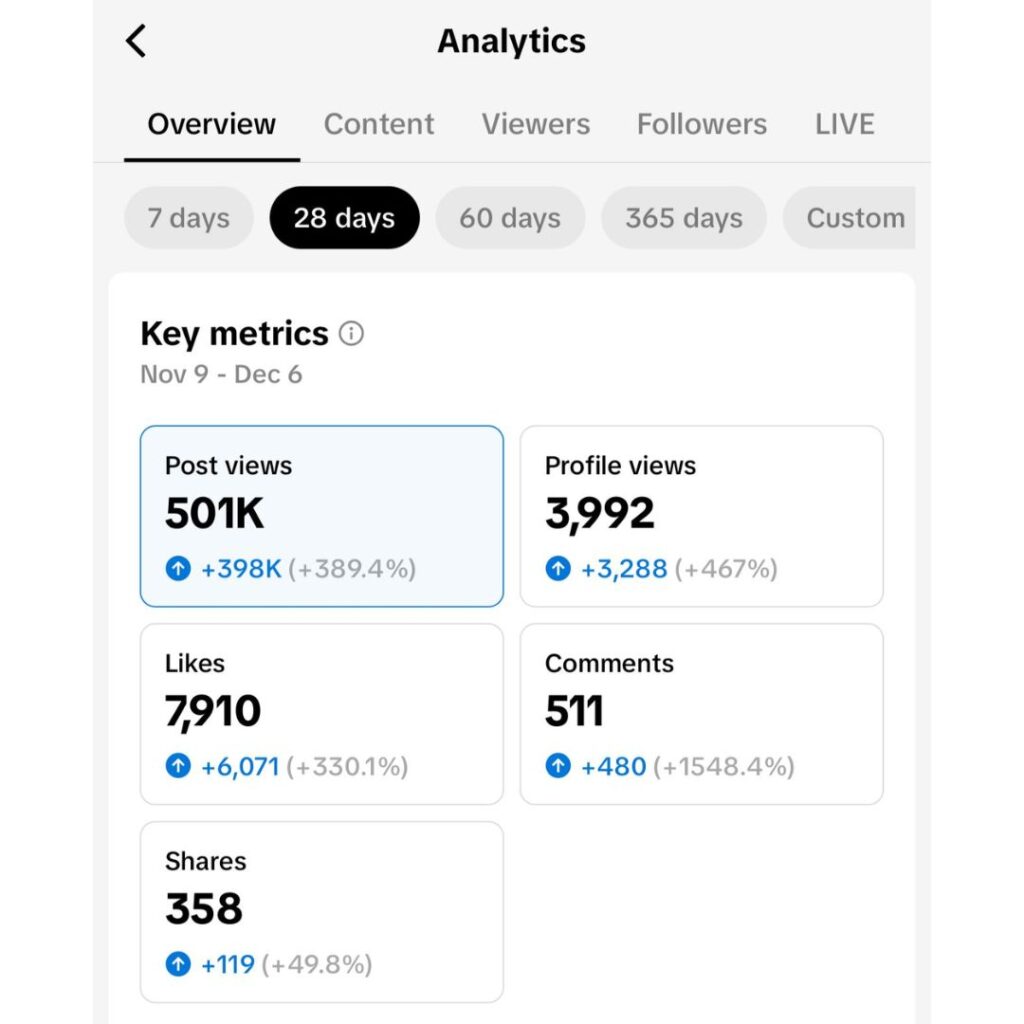Tap the Profile views up-arrow icon
Screen dimensions: 1024x1024
557,569
